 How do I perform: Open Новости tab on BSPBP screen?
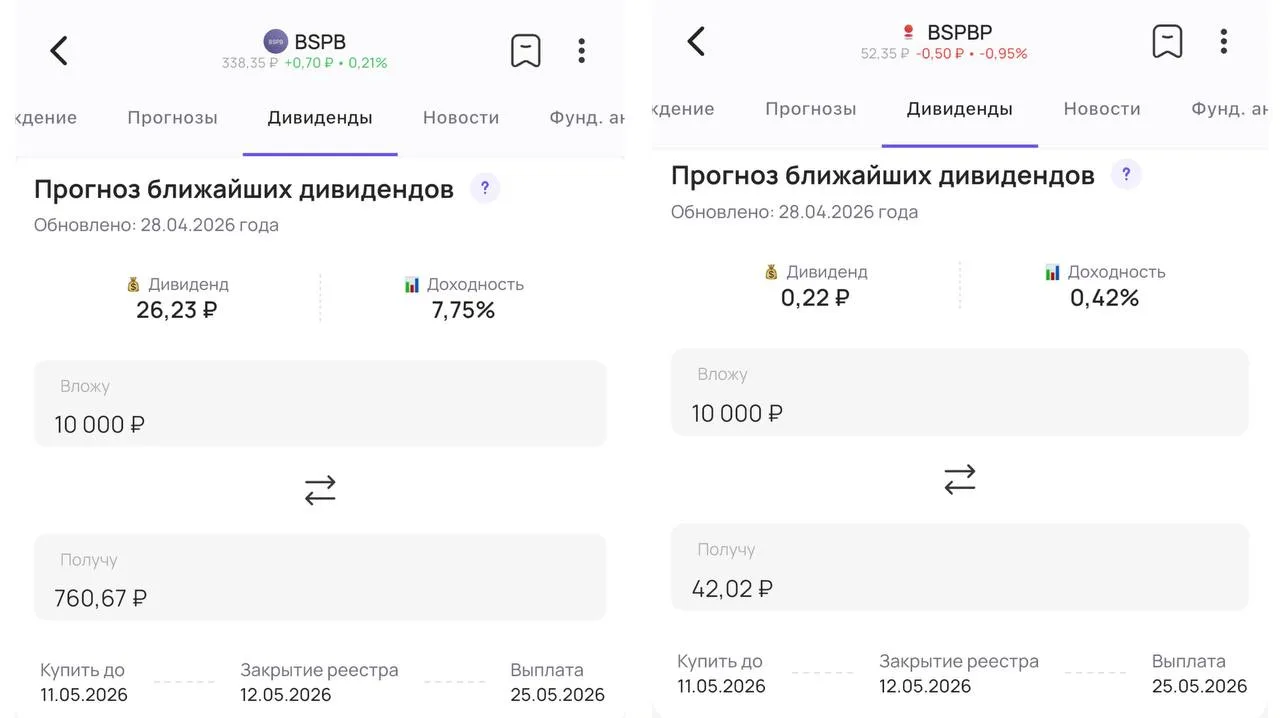[x=1102, y=109]
